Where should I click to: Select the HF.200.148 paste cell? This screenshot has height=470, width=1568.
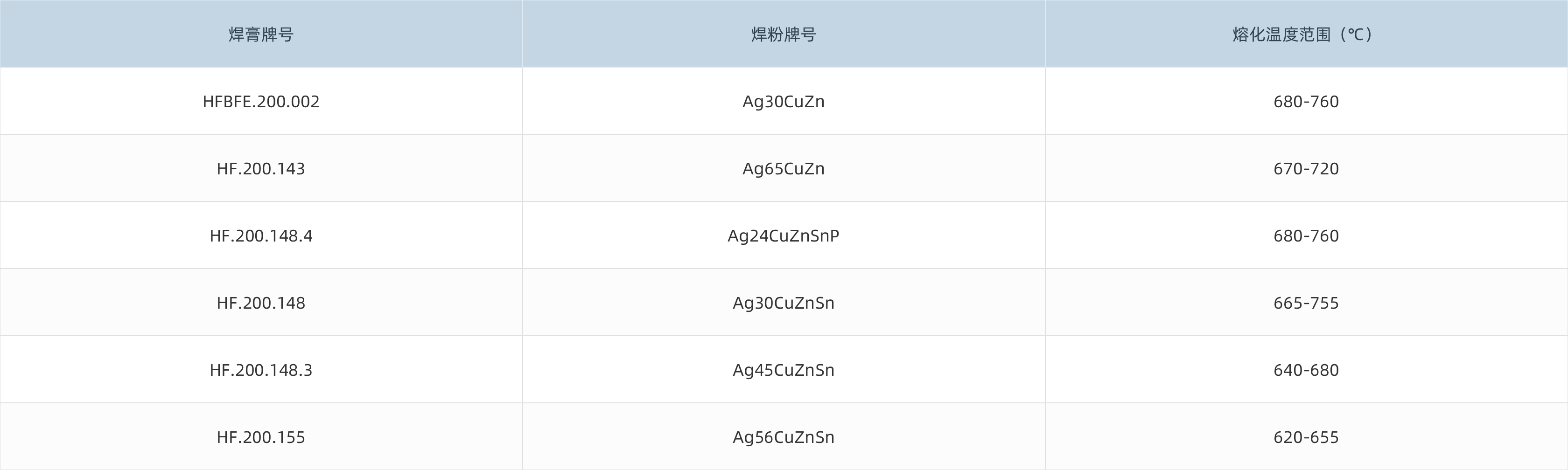(x=260, y=303)
